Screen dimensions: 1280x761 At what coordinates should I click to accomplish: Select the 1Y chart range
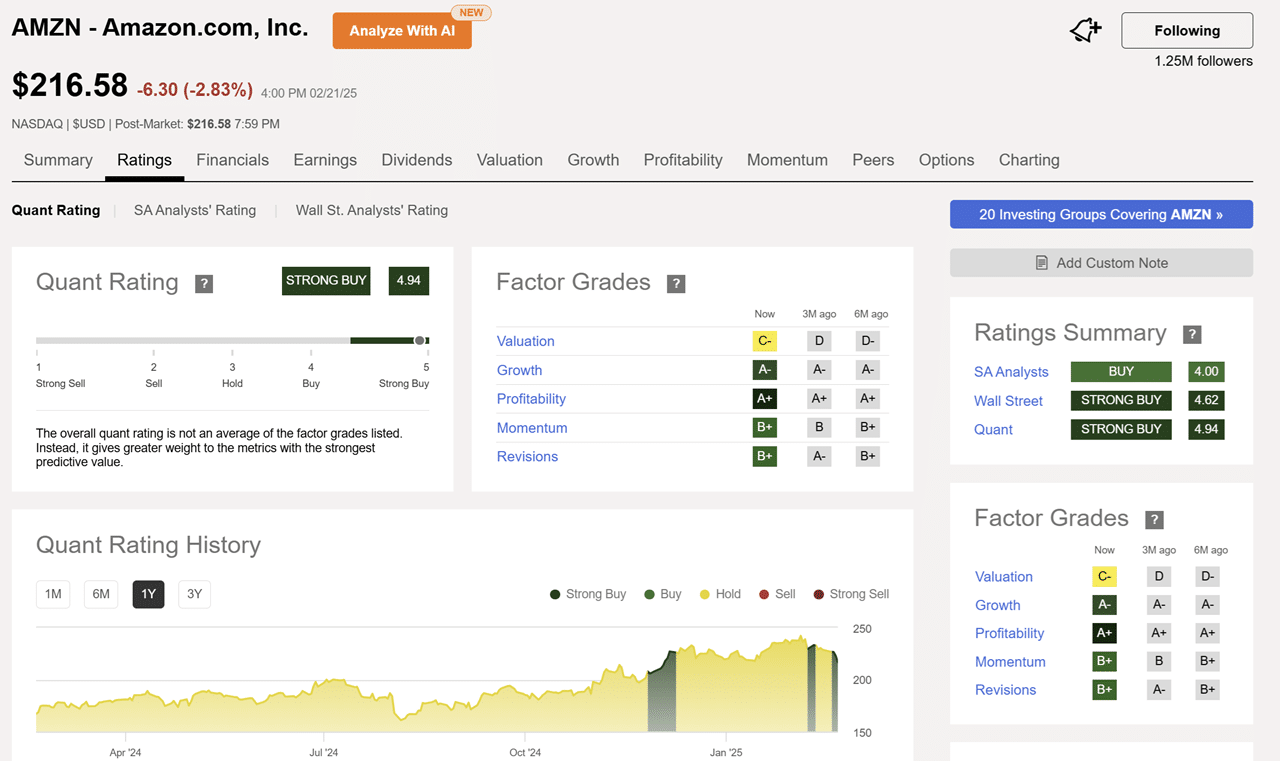148,594
